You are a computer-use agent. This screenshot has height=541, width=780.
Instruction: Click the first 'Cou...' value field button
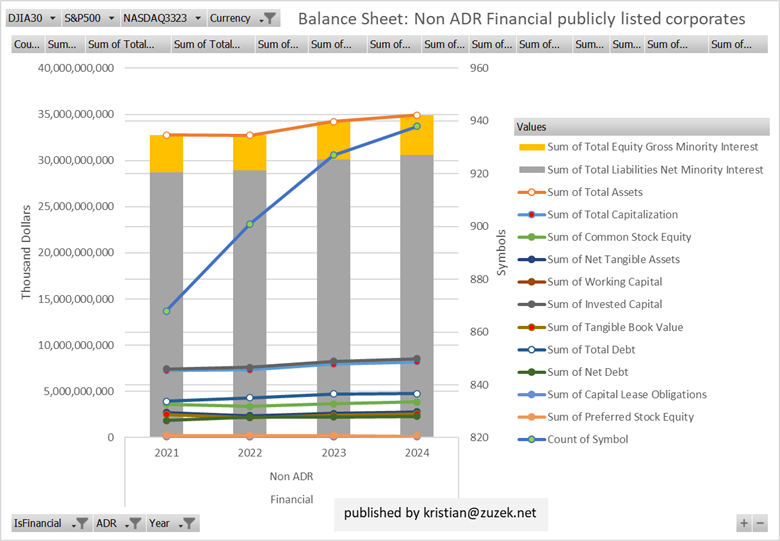tap(27, 44)
